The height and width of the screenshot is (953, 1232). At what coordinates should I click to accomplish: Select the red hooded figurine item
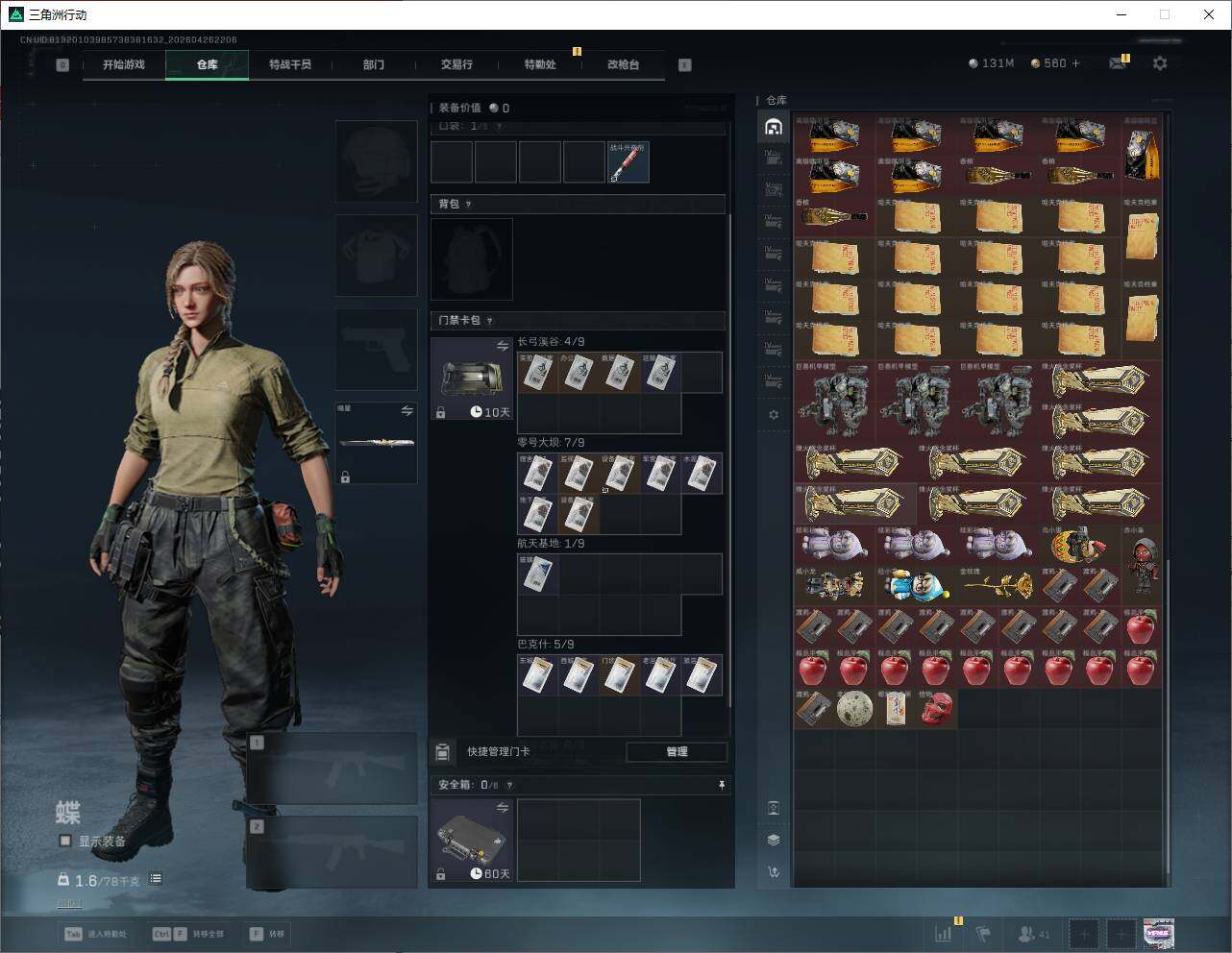click(1142, 564)
